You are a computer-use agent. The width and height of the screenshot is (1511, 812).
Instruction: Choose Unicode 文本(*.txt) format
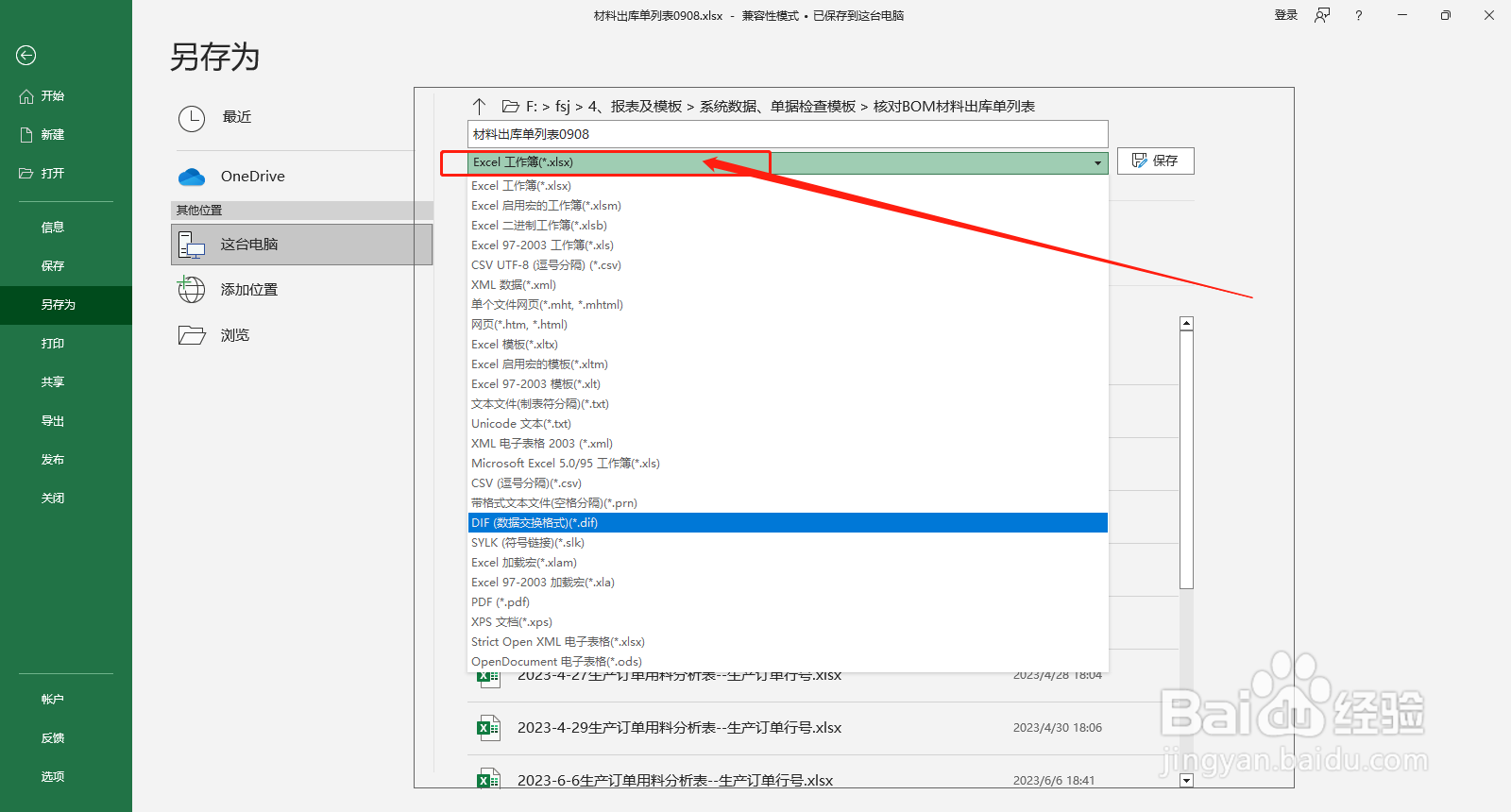coord(788,424)
